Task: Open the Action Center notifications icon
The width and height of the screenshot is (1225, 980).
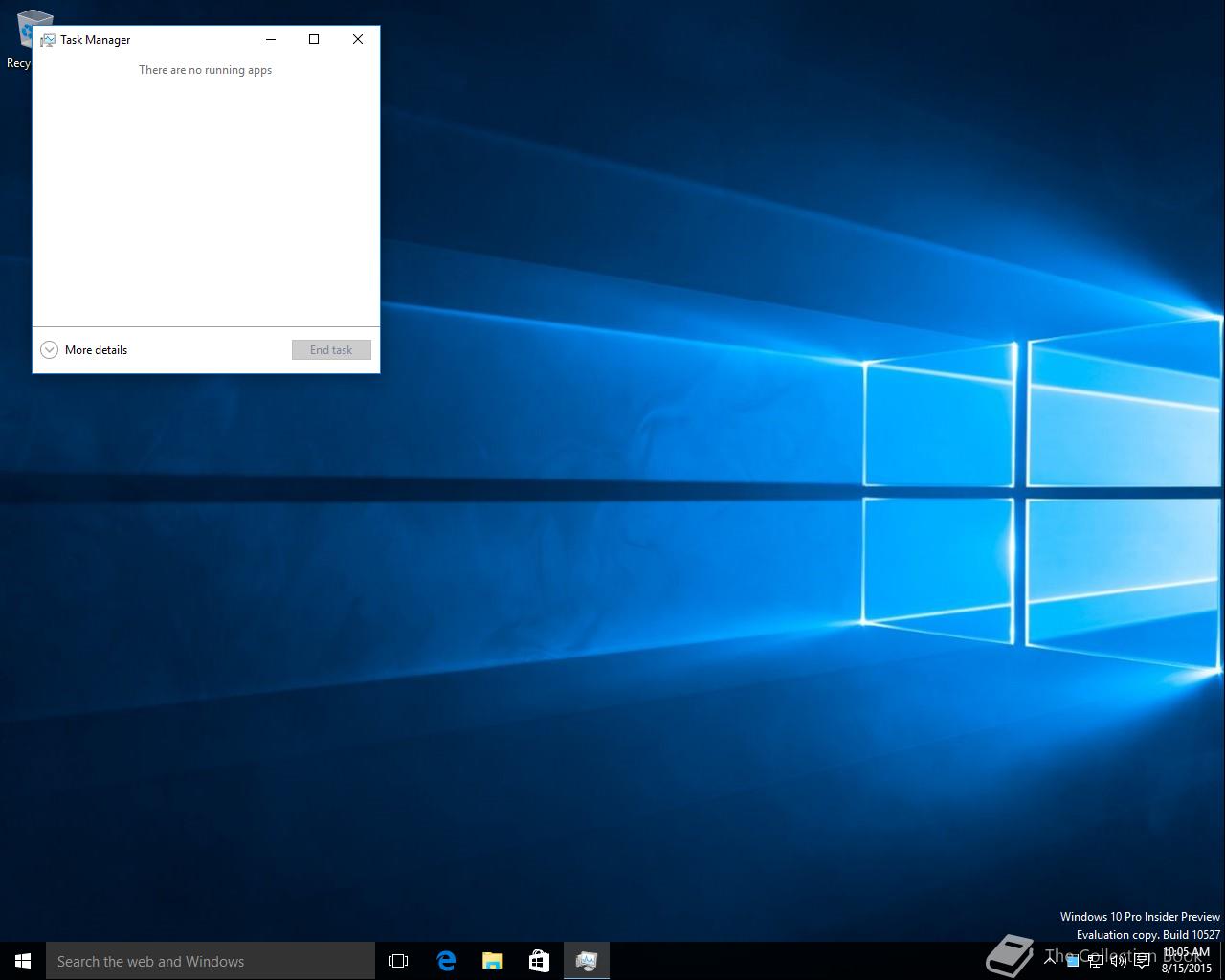Action: coord(1142,961)
